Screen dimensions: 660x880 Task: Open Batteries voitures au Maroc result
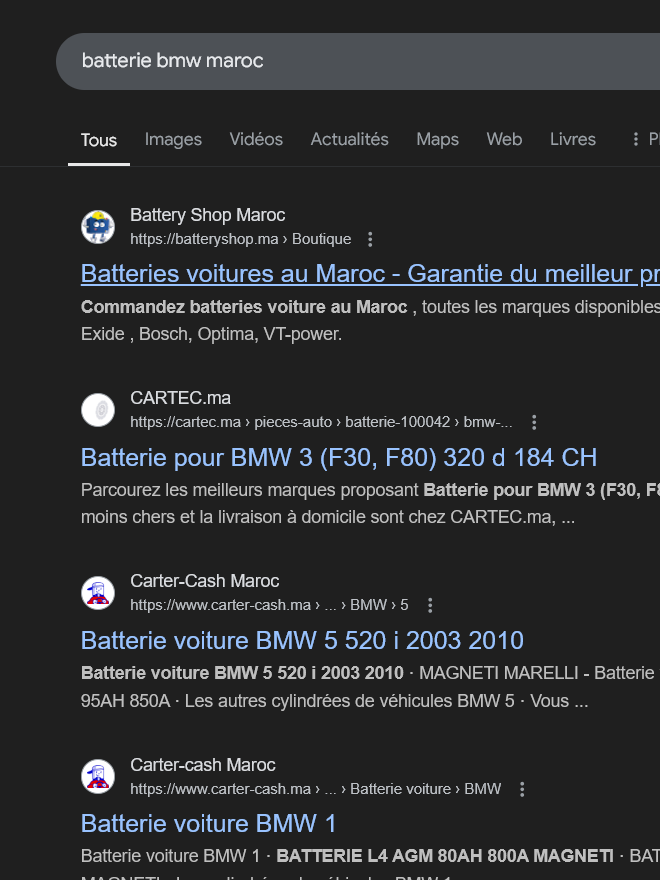pyautogui.click(x=370, y=274)
